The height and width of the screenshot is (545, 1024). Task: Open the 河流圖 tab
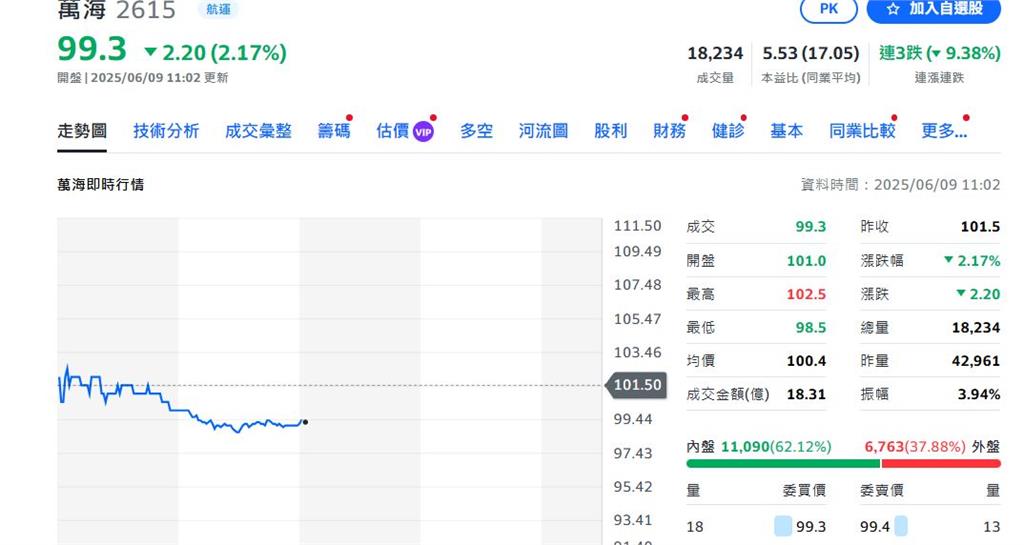click(x=543, y=131)
